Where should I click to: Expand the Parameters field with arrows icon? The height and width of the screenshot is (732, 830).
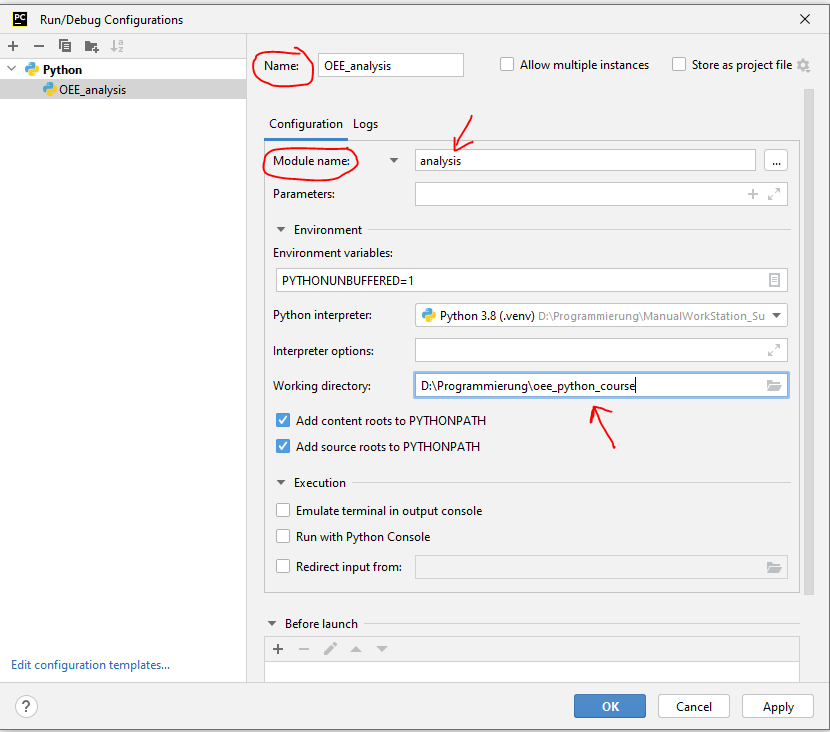[x=774, y=194]
